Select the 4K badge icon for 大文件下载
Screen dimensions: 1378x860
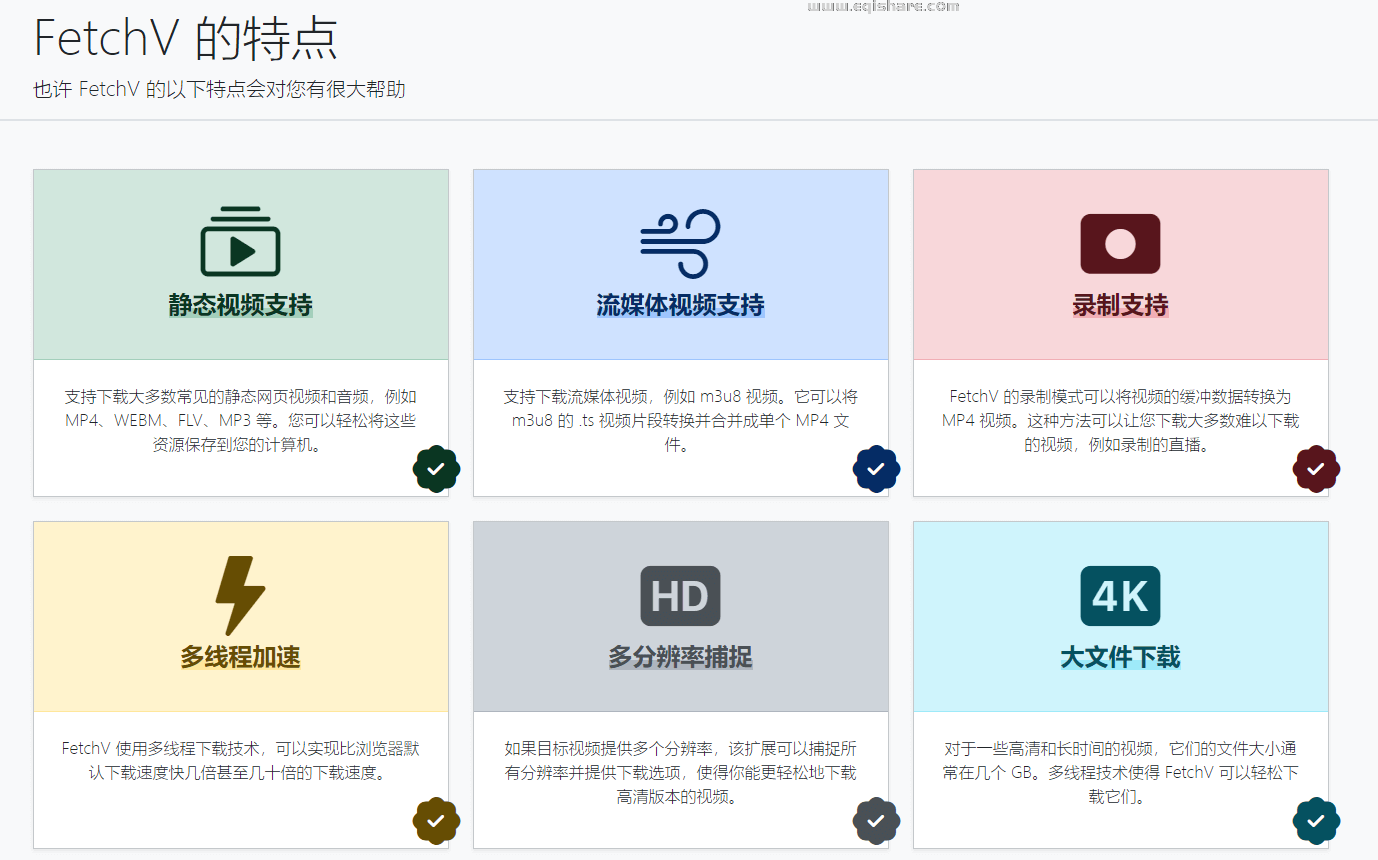click(x=1120, y=596)
